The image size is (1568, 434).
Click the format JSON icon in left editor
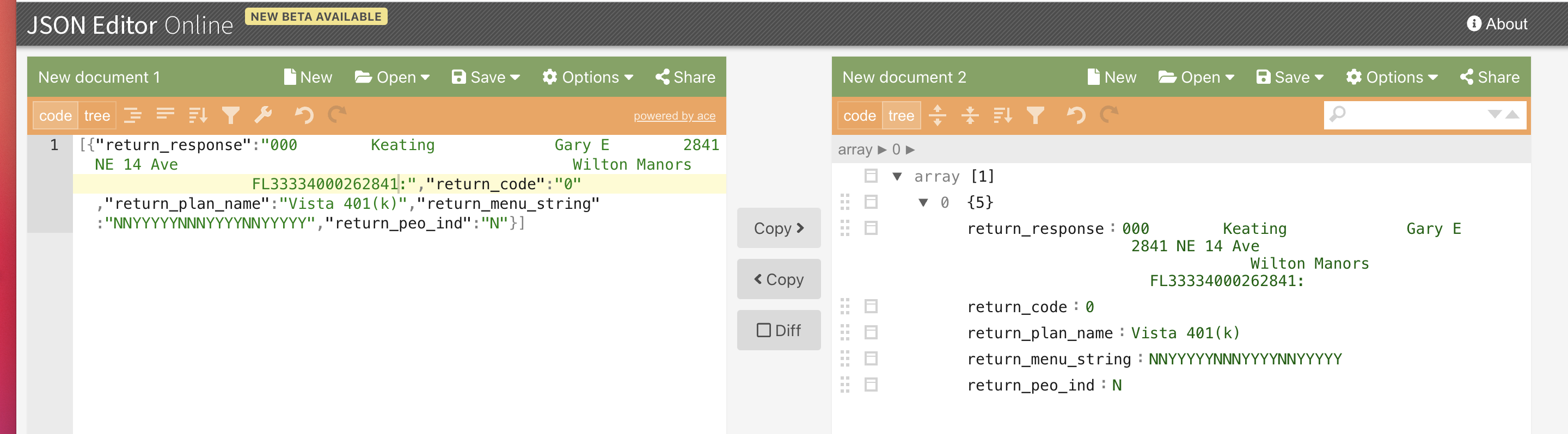(133, 115)
